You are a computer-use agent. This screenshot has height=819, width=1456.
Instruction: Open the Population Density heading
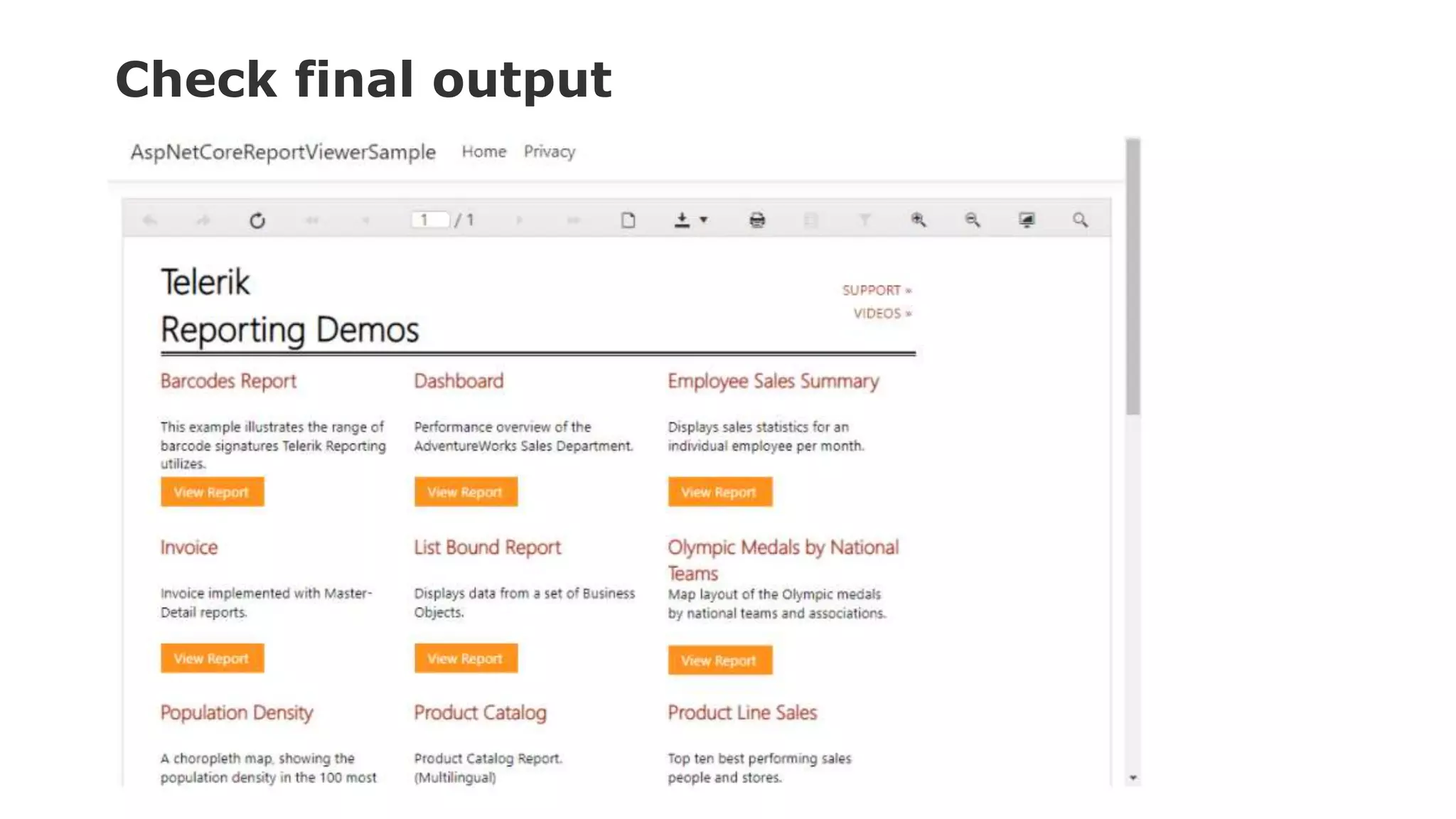click(237, 713)
